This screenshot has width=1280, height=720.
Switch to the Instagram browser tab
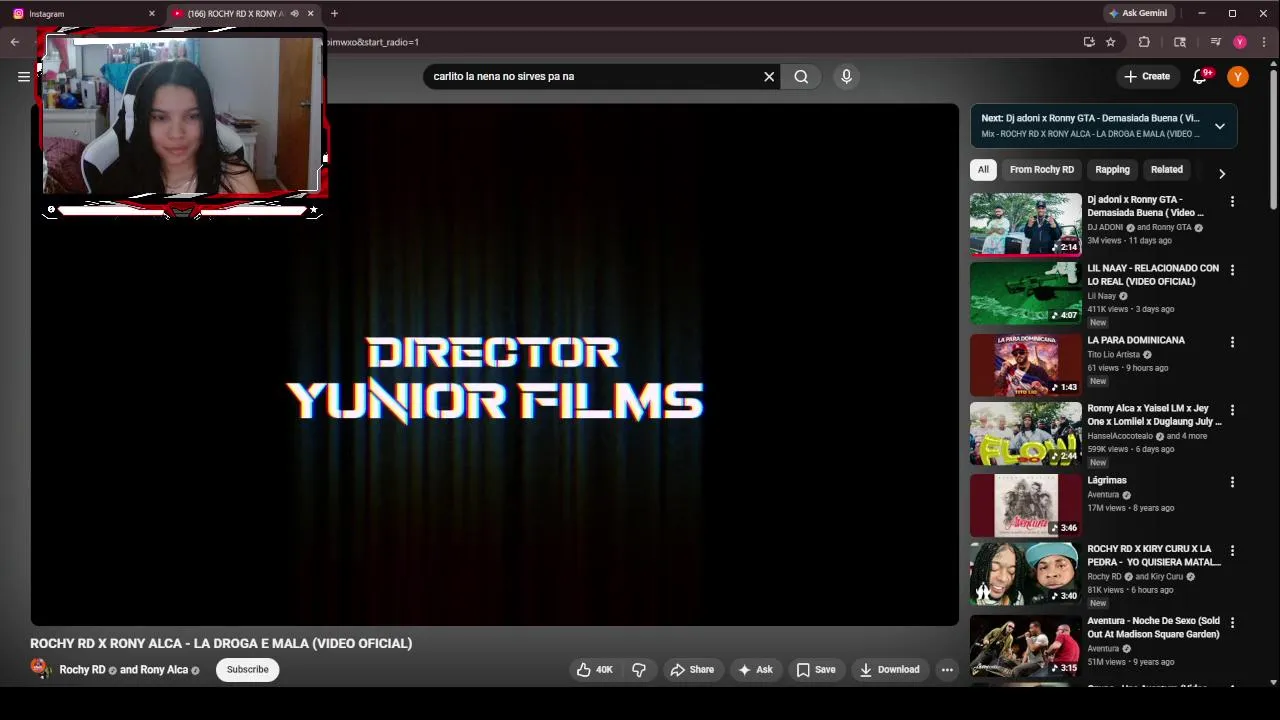tap(85, 14)
